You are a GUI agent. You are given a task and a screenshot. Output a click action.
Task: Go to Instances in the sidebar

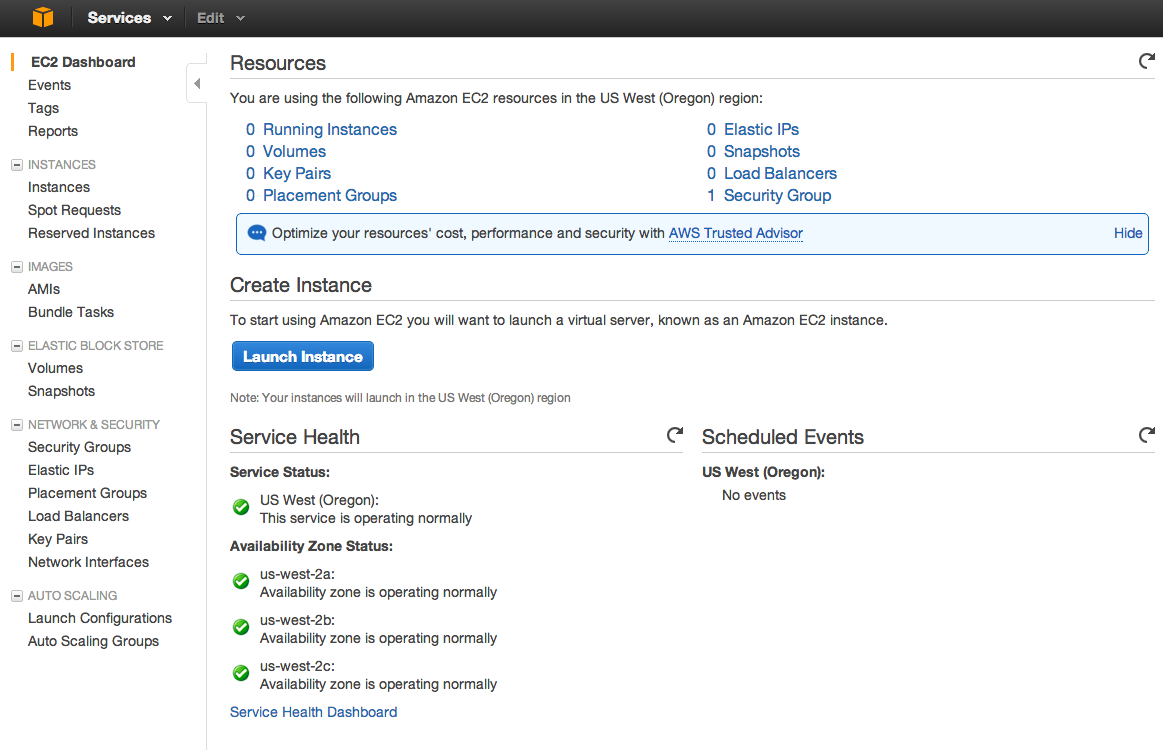point(59,188)
